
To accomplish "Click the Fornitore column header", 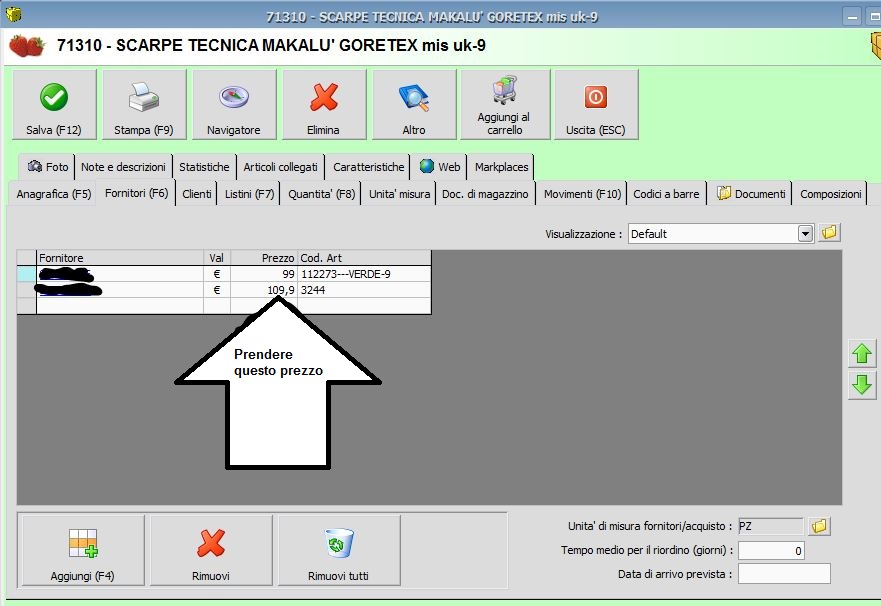I will point(120,258).
